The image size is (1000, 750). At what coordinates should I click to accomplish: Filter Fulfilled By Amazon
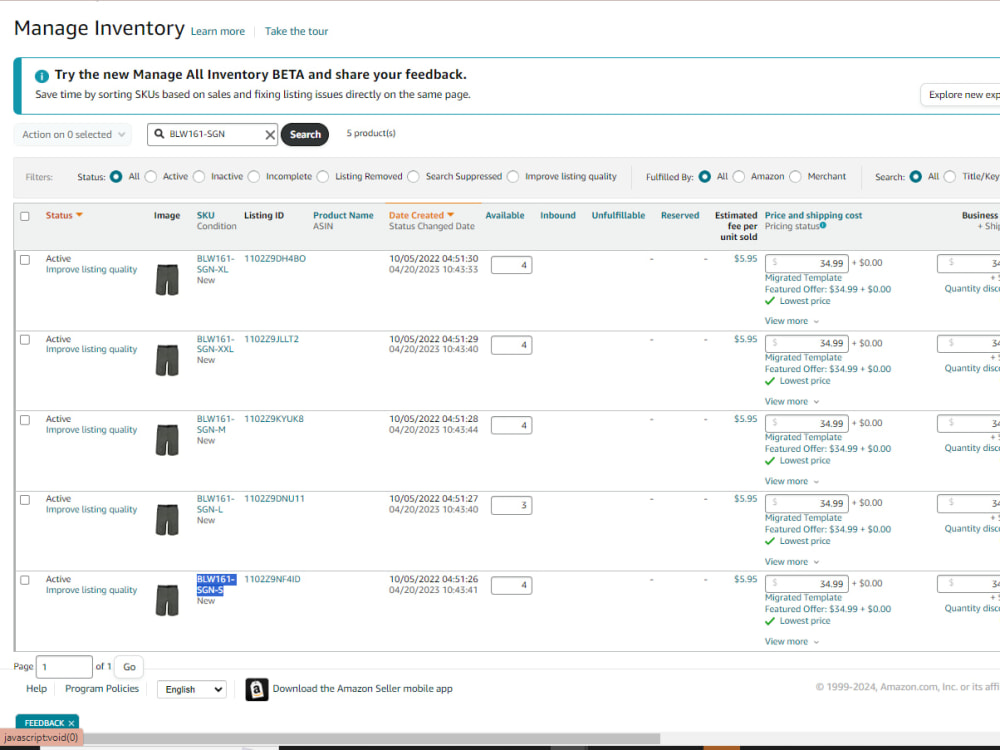tap(739, 177)
